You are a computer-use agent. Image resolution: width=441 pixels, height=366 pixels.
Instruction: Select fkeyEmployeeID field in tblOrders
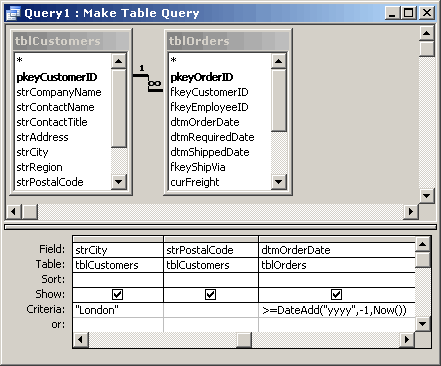coord(209,107)
